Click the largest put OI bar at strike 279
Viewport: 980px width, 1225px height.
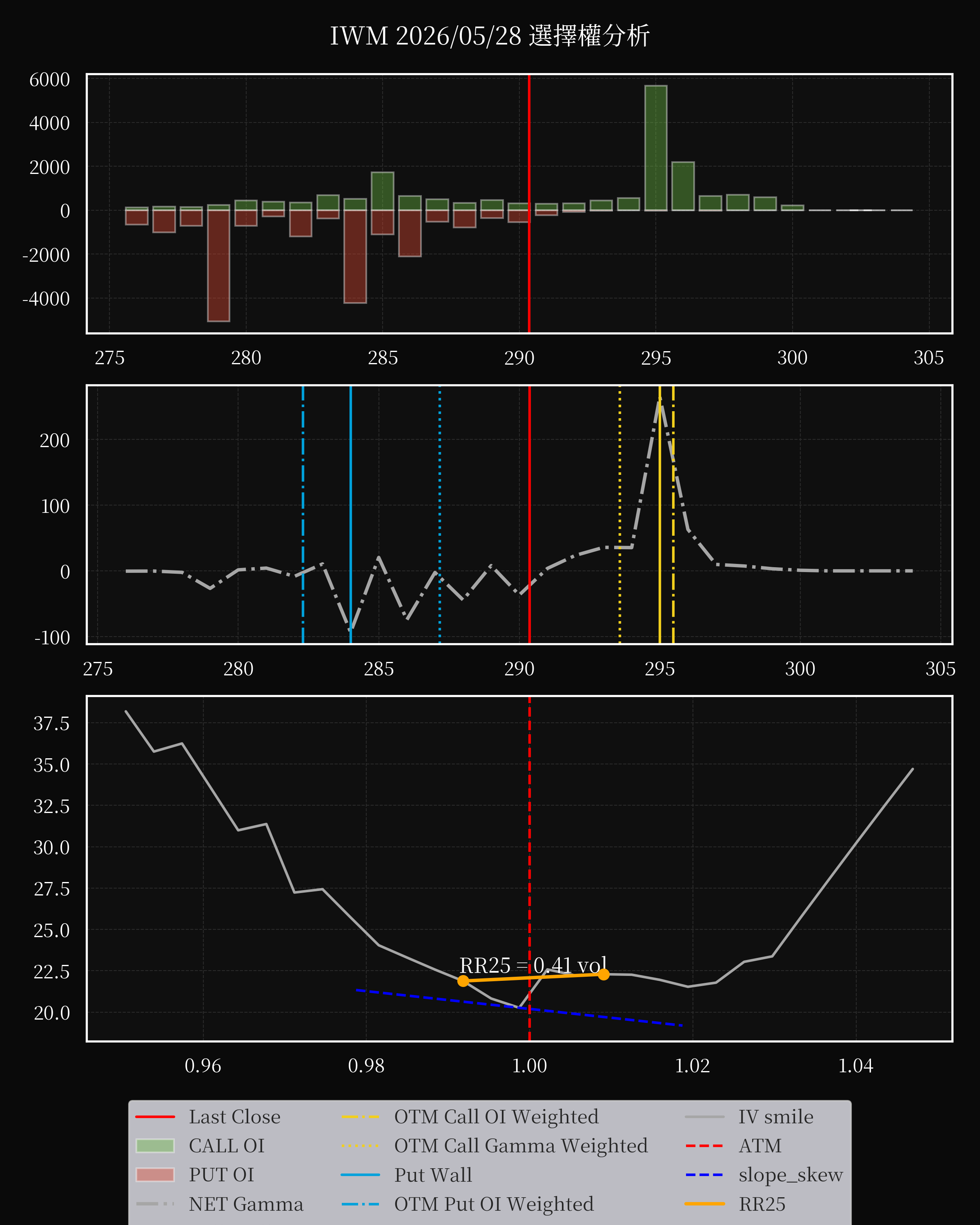tap(219, 266)
